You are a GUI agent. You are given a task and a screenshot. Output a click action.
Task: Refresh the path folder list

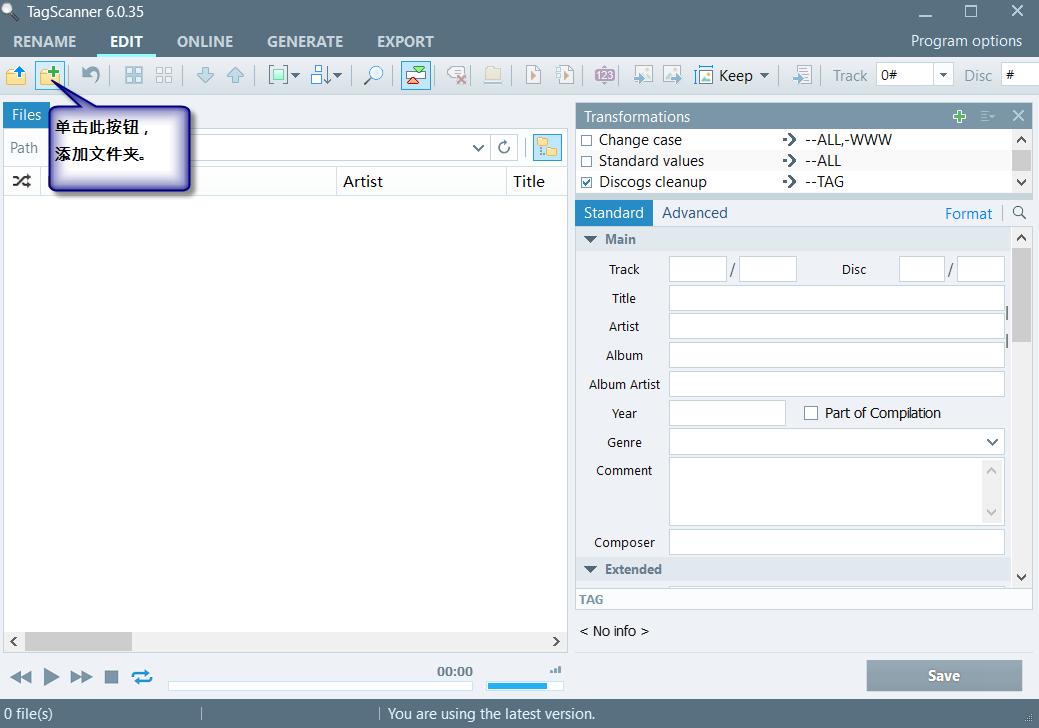504,147
